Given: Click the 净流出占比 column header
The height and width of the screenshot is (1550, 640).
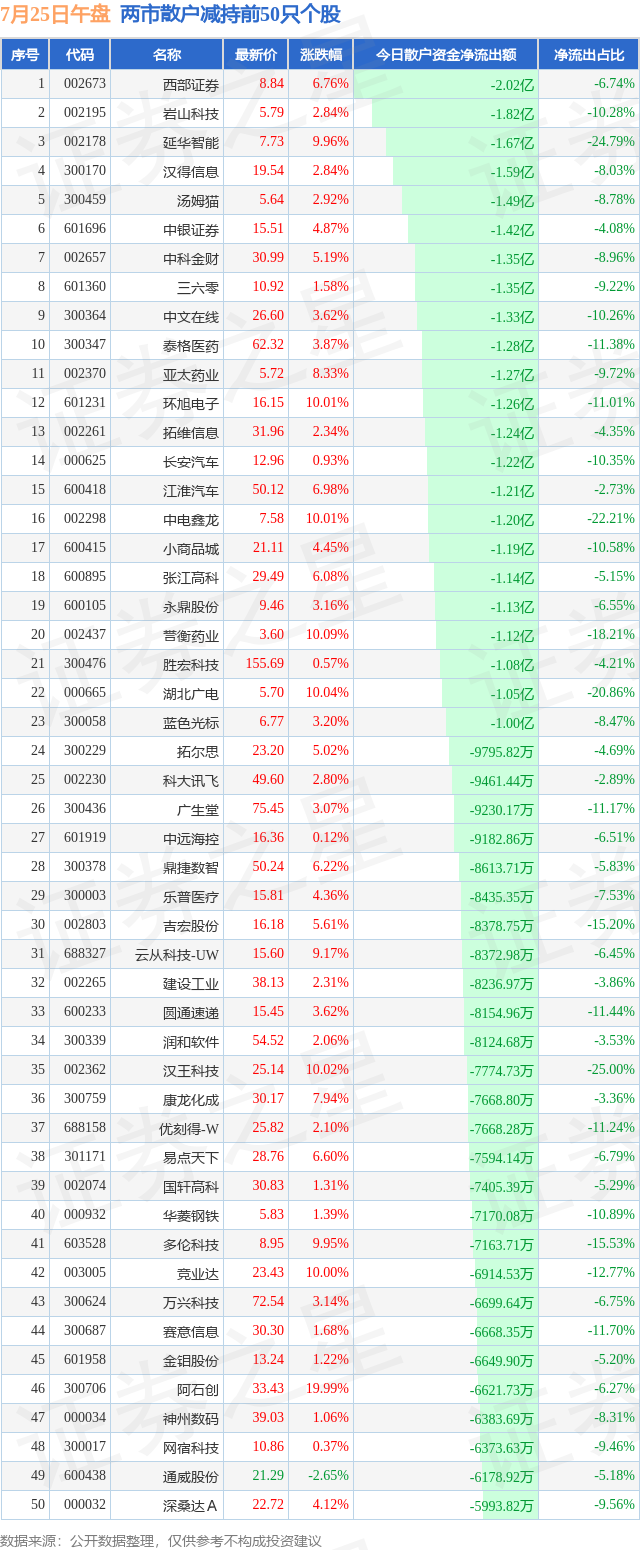Looking at the screenshot, I should (x=589, y=55).
